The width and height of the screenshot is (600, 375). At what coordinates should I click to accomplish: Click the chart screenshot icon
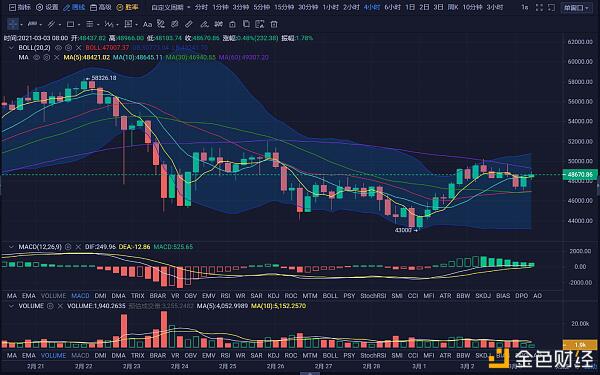click(x=551, y=7)
